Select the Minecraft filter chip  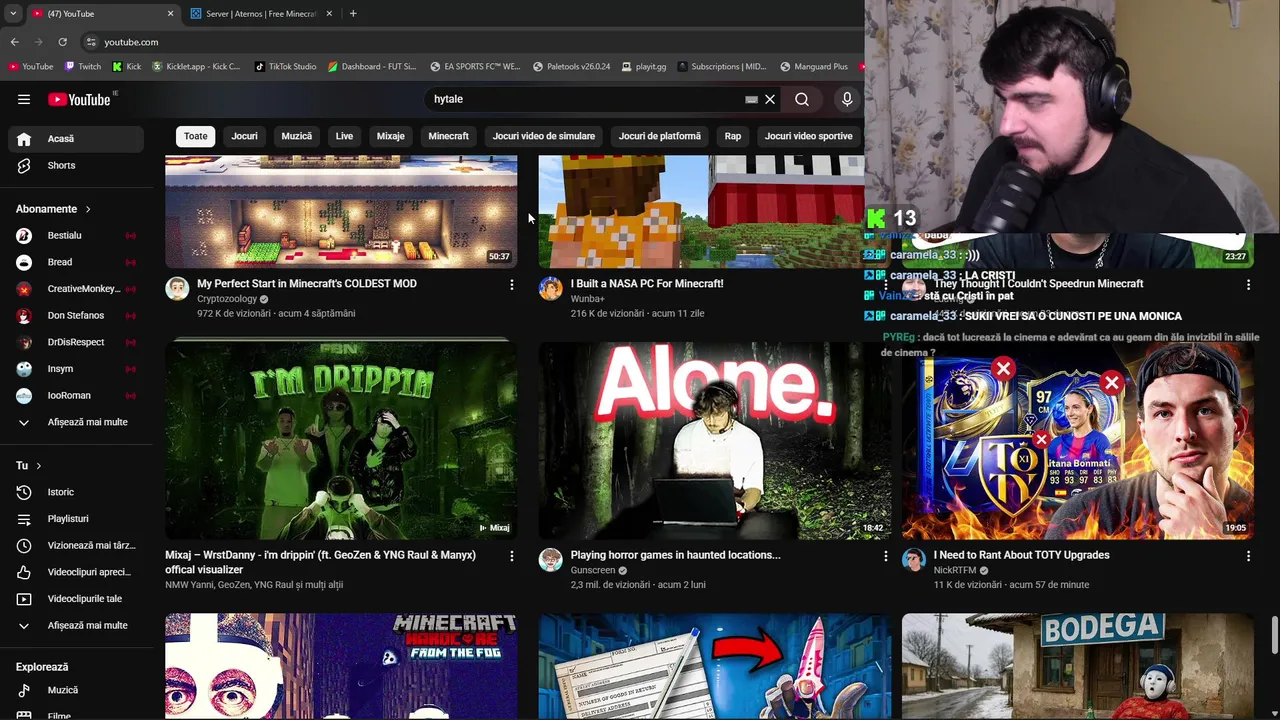(449, 136)
